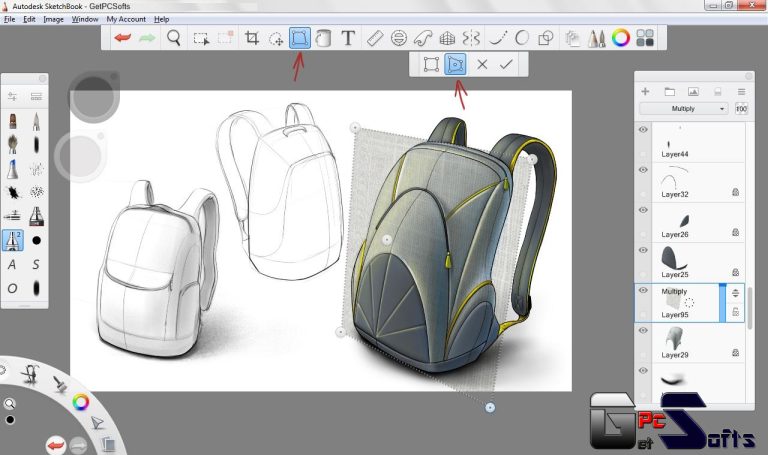Select Layer25 thumbnail
Screen dimensions: 768x455
tap(674, 258)
